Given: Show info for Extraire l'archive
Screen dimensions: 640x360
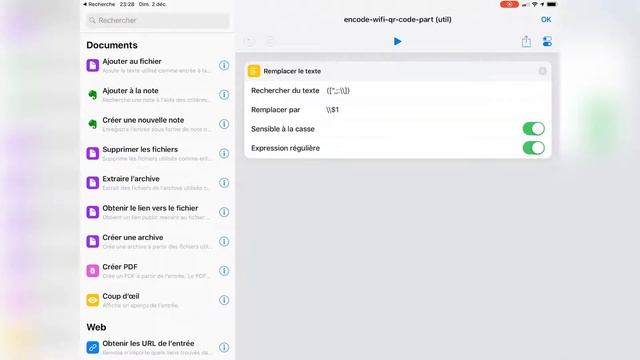Looking at the screenshot, I should click(x=224, y=183).
